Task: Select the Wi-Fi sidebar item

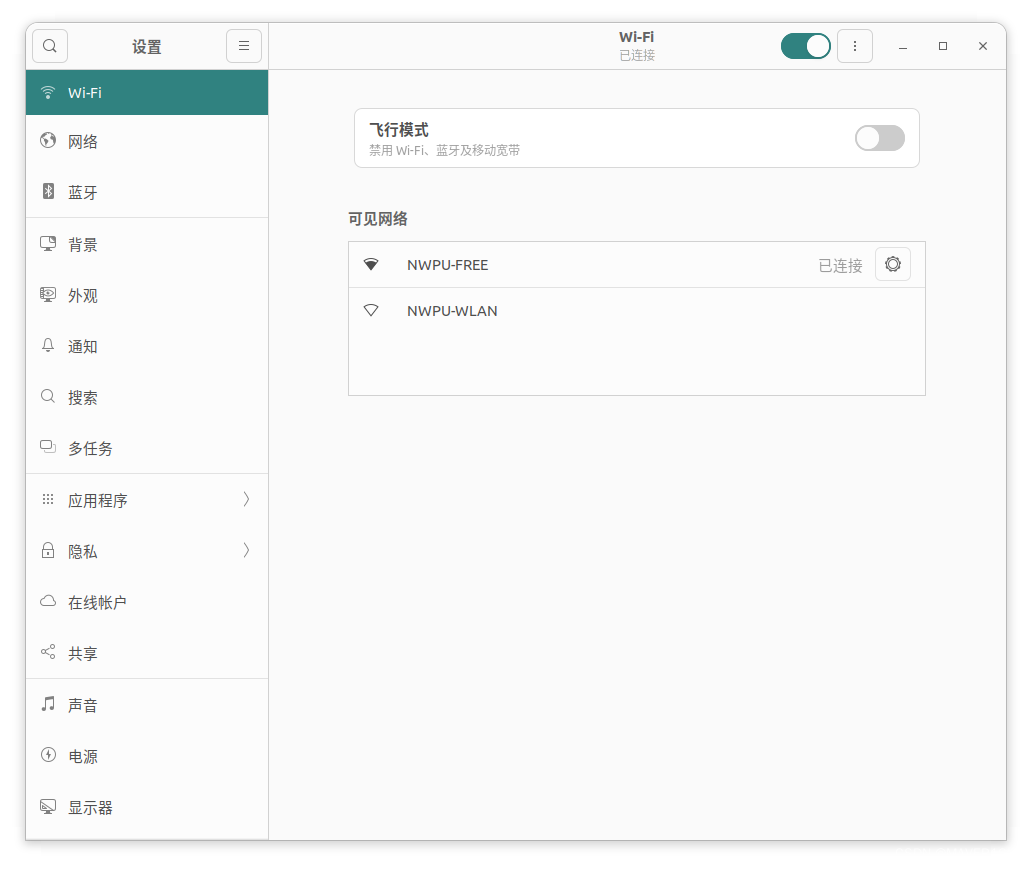Action: (147, 93)
